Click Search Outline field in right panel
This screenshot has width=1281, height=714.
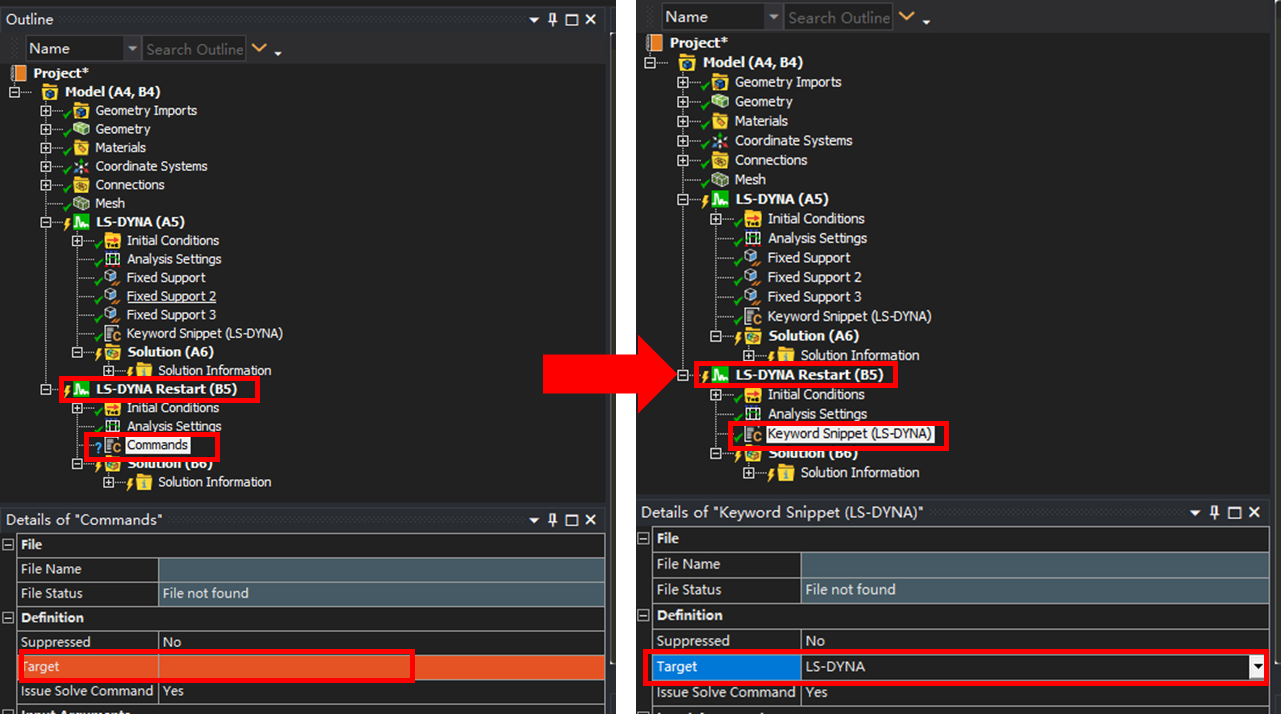click(x=838, y=17)
